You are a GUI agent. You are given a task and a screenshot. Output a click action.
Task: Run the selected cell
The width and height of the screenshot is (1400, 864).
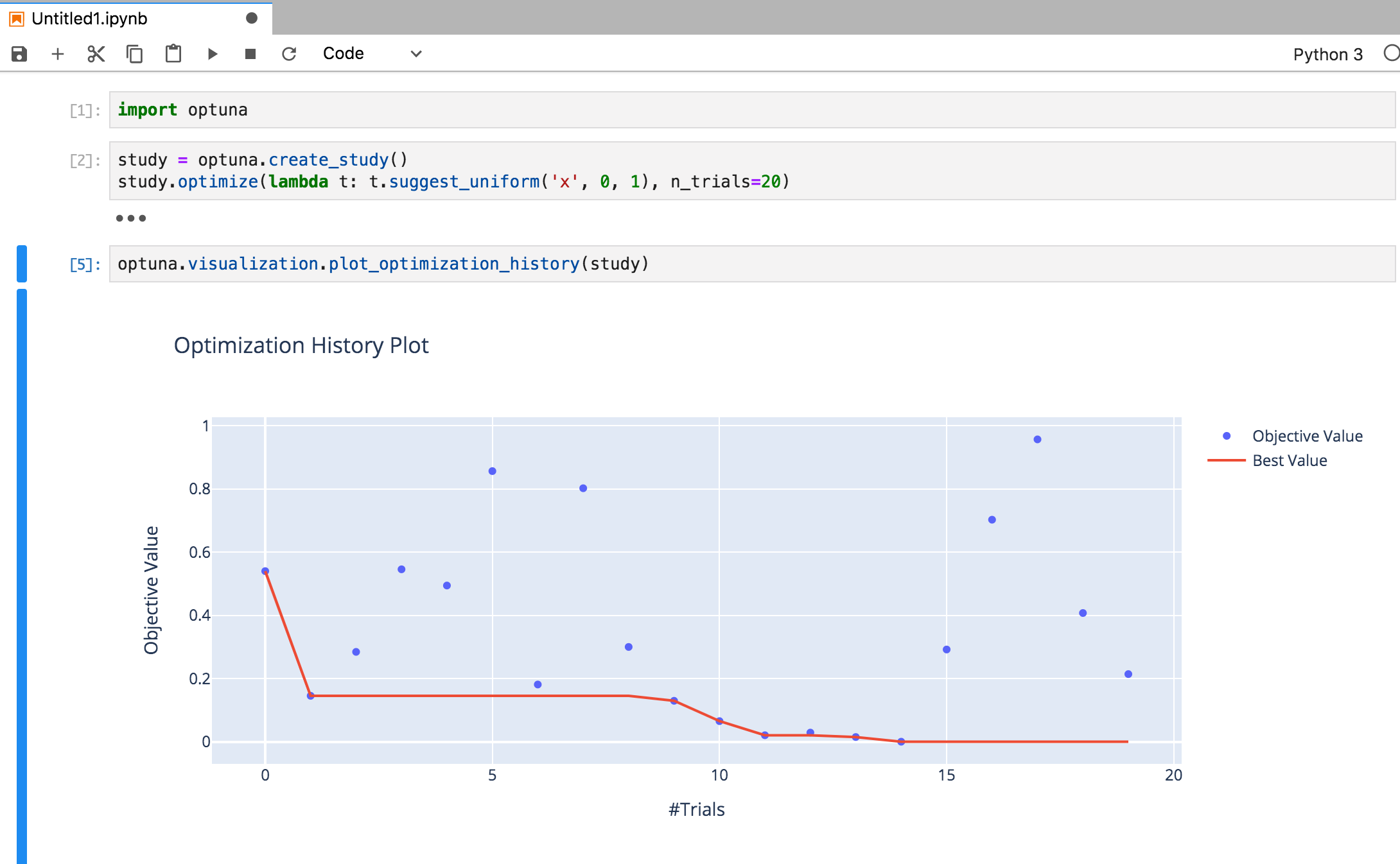click(212, 54)
